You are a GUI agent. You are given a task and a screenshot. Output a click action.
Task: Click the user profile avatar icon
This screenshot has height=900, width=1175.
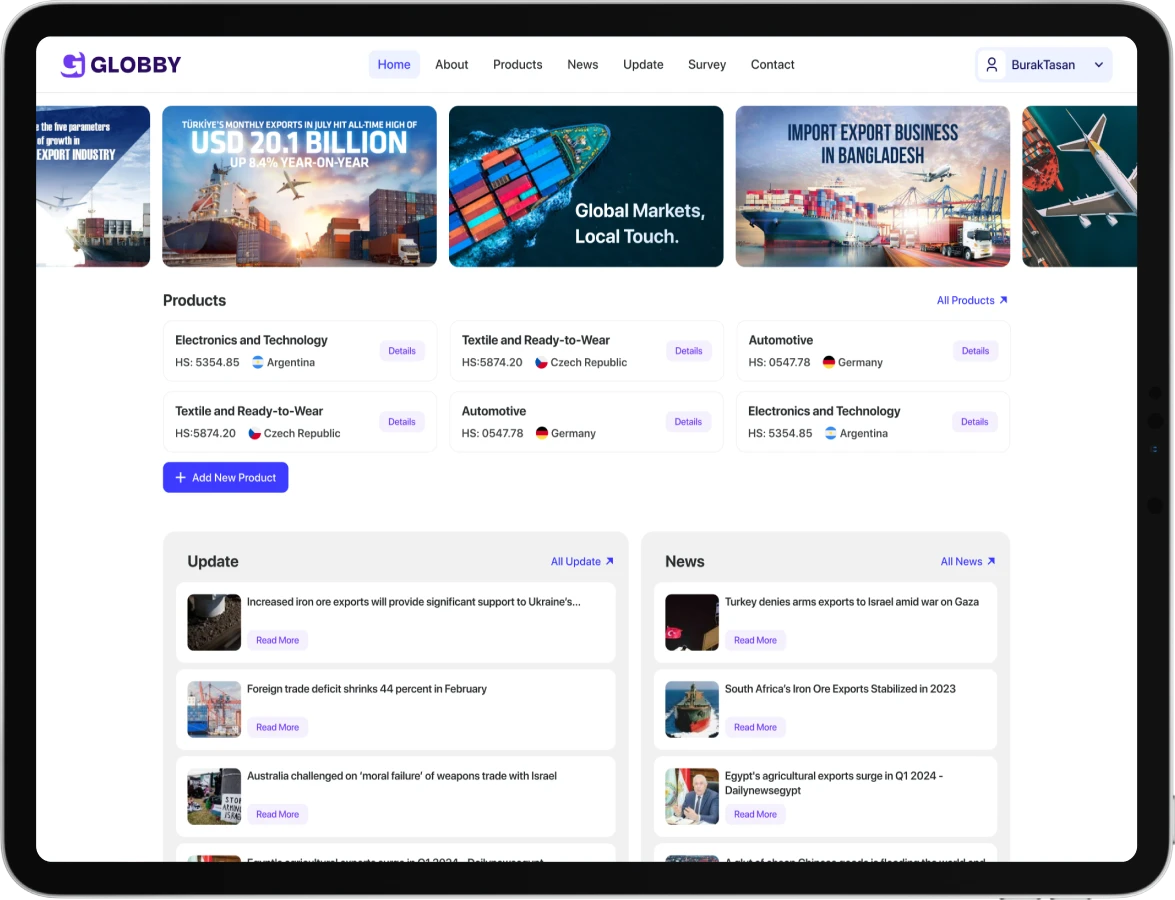[991, 64]
